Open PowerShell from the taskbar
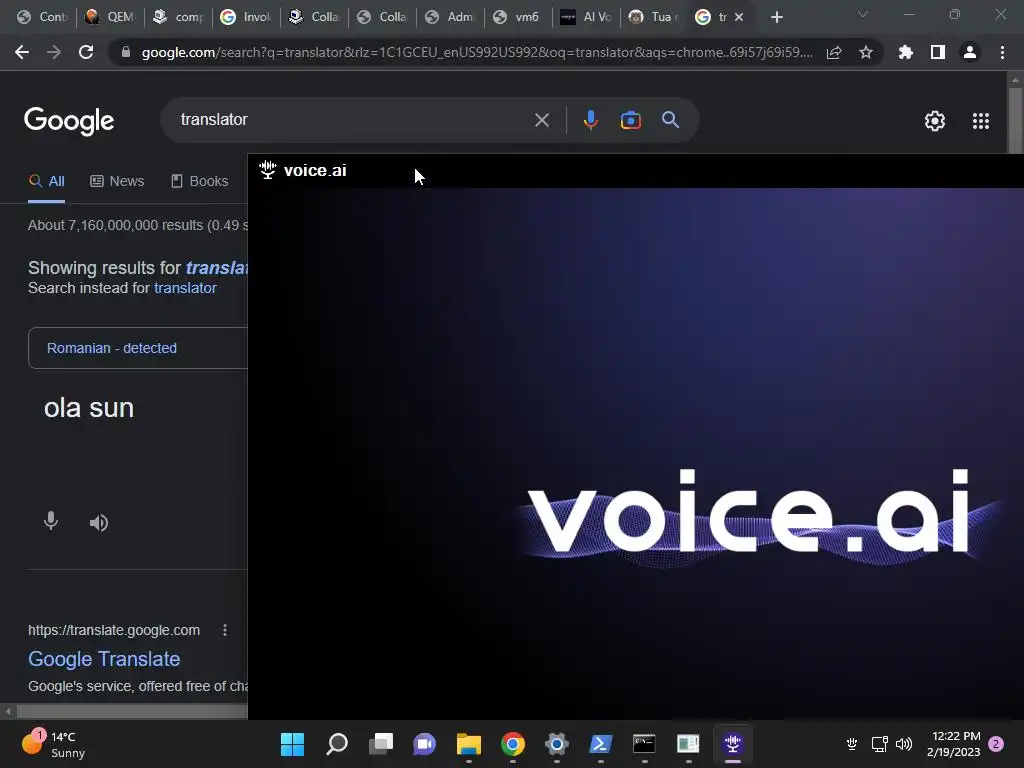 pyautogui.click(x=600, y=744)
